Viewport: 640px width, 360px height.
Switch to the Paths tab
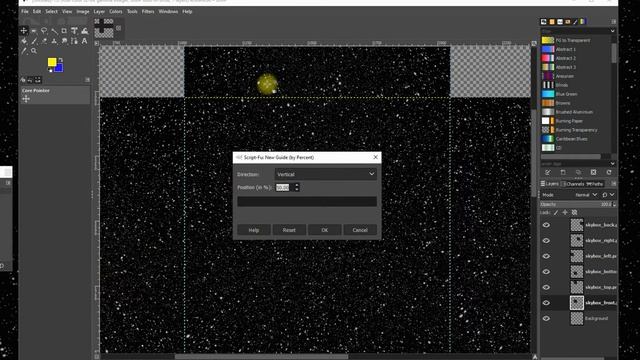[x=596, y=184]
